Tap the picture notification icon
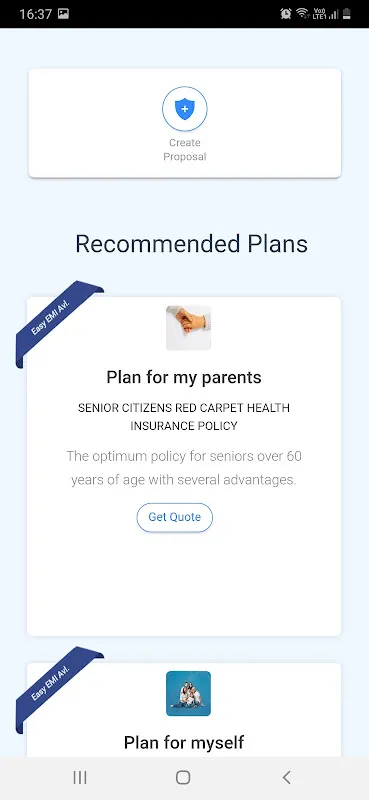Screen dimensions: 369x800 point(63,14)
